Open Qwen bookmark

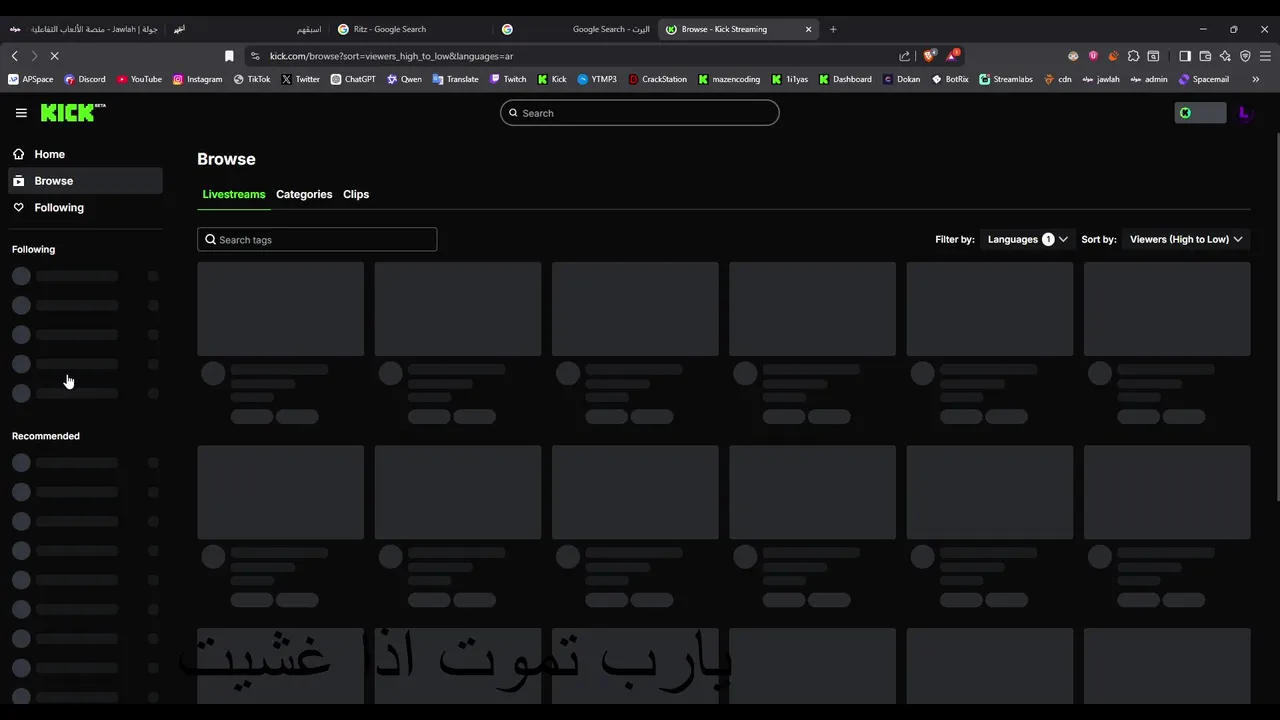[x=404, y=79]
